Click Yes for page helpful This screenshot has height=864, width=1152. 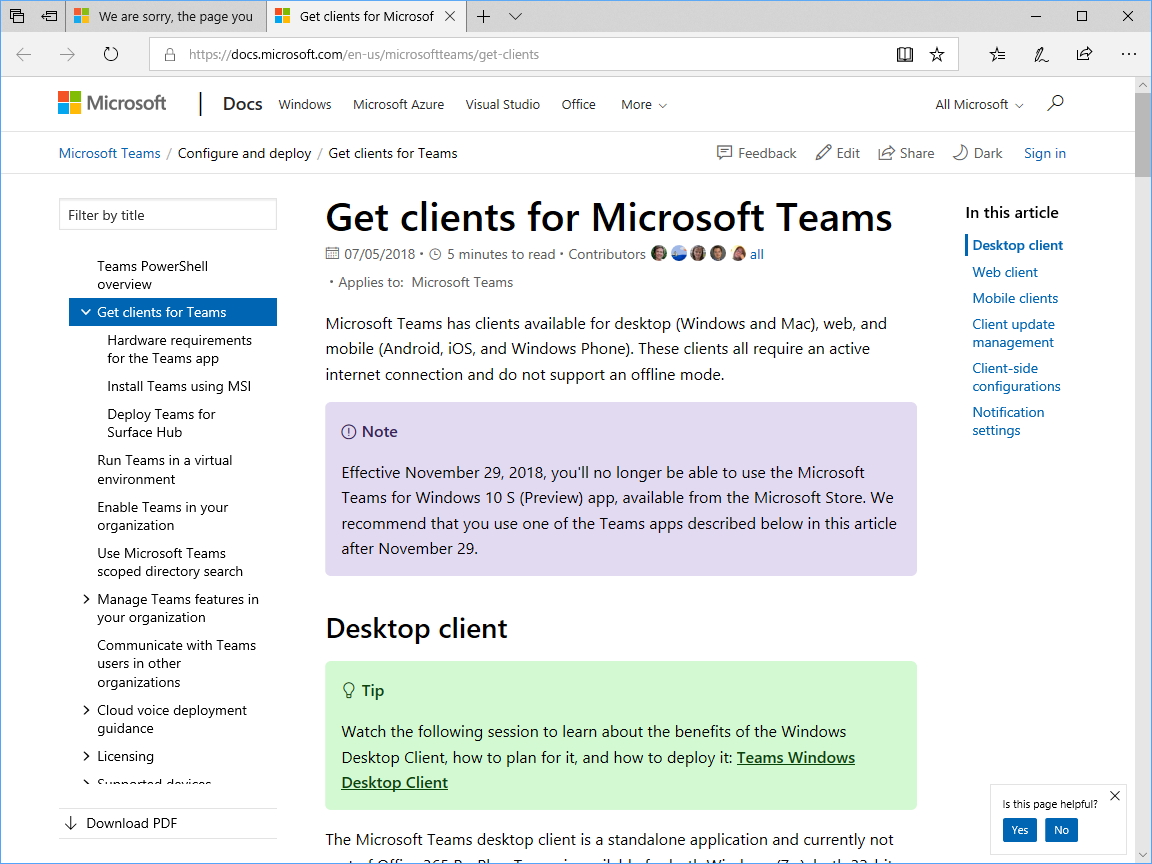pyautogui.click(x=1019, y=830)
